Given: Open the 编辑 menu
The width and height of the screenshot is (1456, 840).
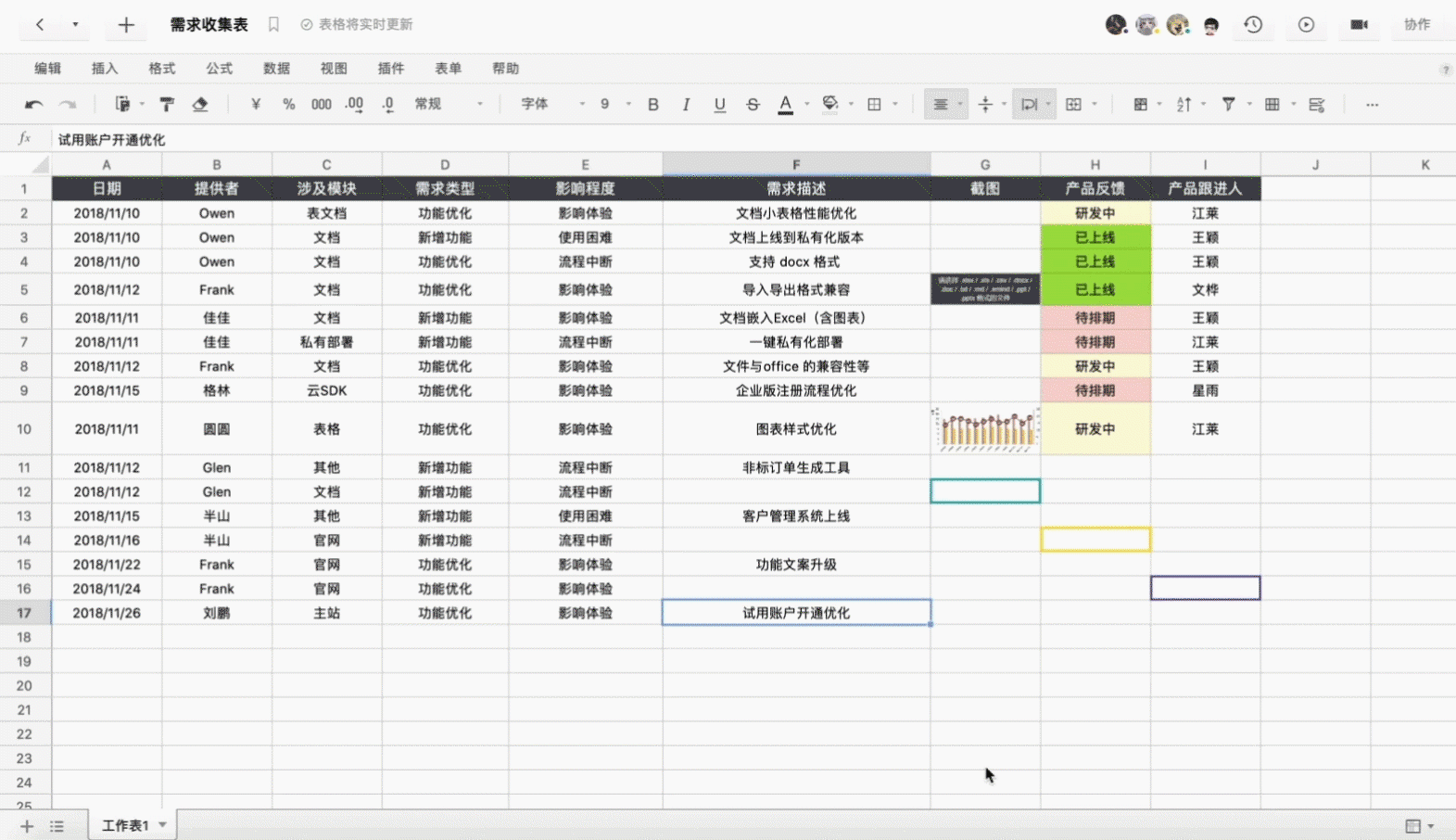Looking at the screenshot, I should (47, 69).
